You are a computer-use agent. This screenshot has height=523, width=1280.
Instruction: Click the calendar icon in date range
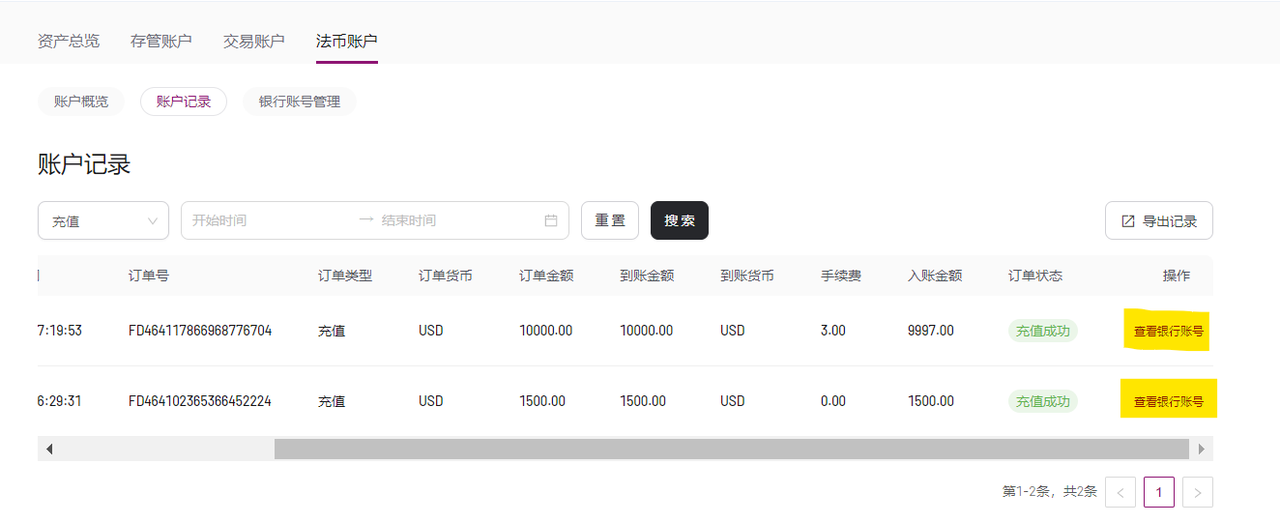click(551, 221)
